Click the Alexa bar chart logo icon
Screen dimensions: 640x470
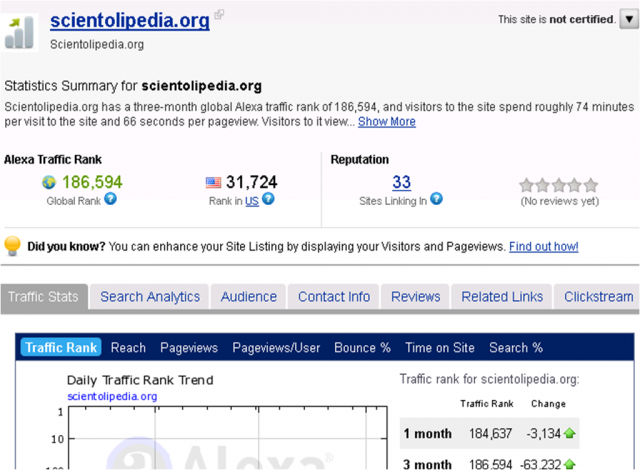coord(21,31)
